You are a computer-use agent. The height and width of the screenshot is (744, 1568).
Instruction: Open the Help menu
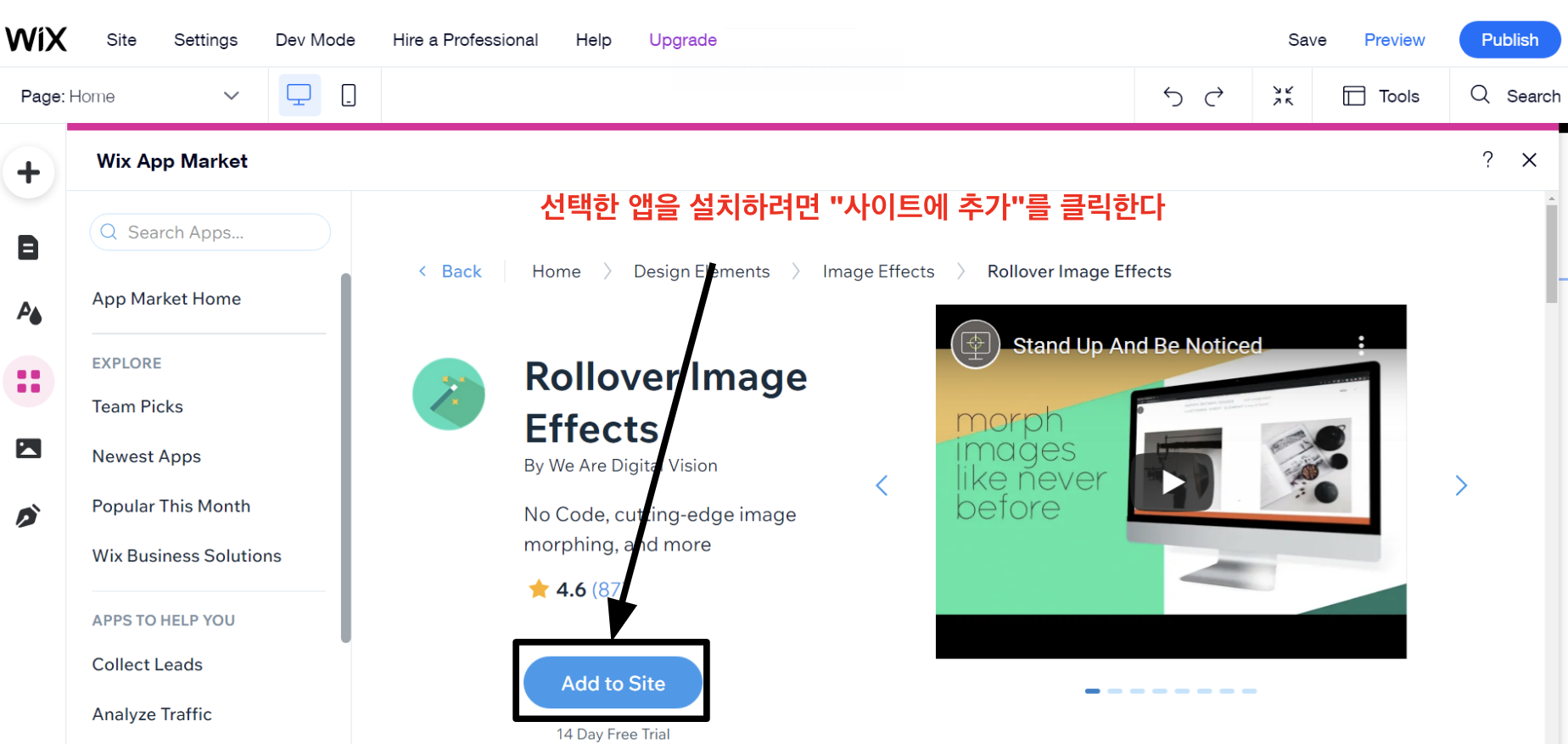point(593,40)
